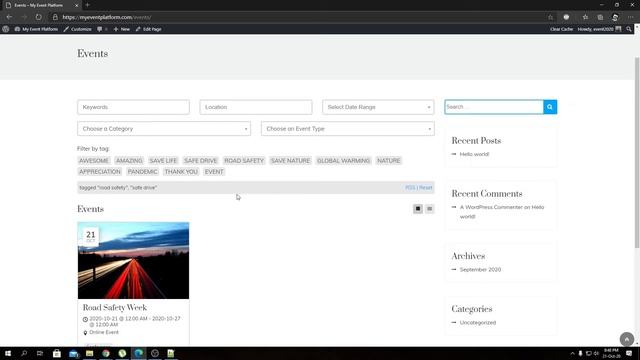
Task: Switch to box grid layout icon
Action: (418, 209)
